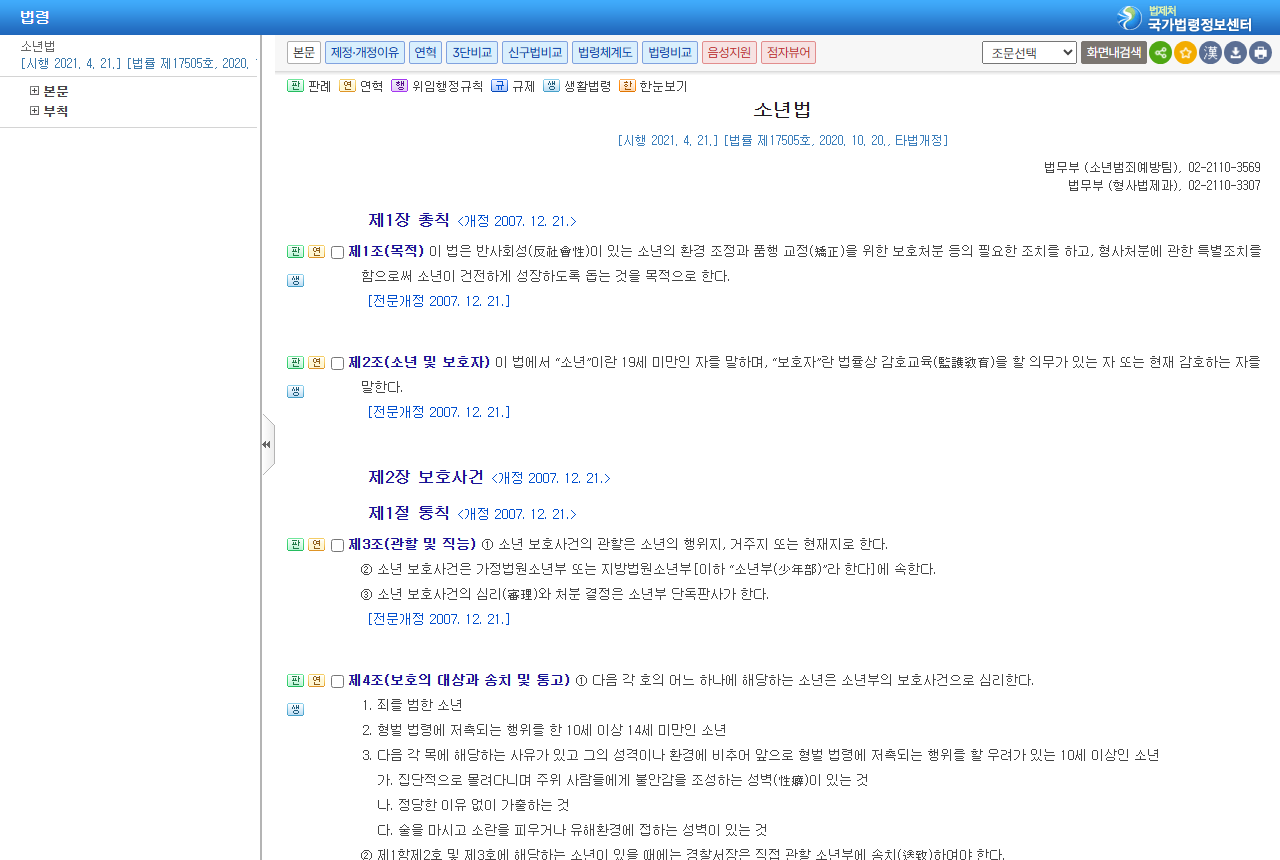Click 판례 icon beside 제1조(목적)
Viewport: 1280px width, 860px height.
295,252
